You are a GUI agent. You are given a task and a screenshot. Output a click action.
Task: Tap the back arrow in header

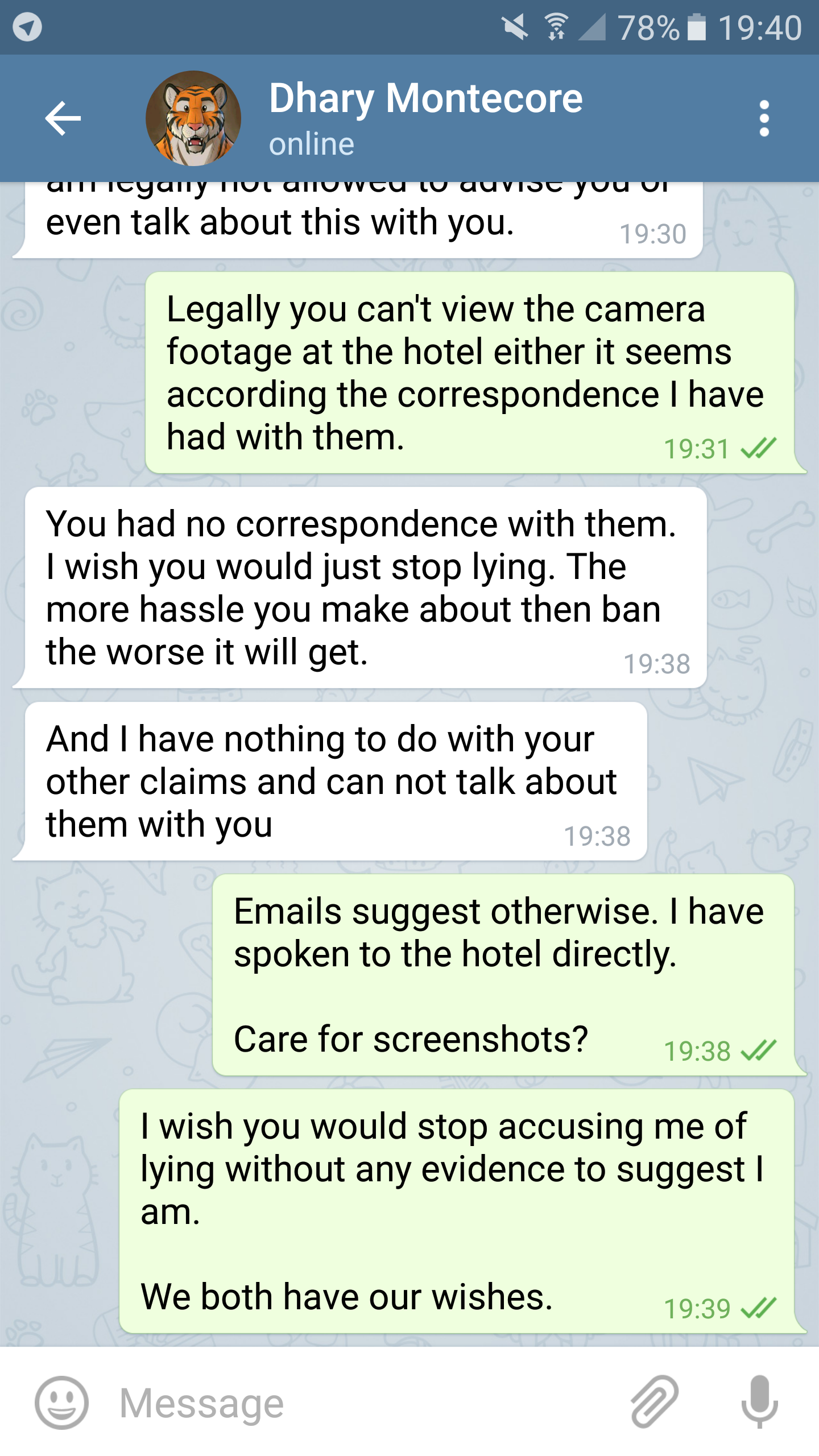[x=63, y=118]
